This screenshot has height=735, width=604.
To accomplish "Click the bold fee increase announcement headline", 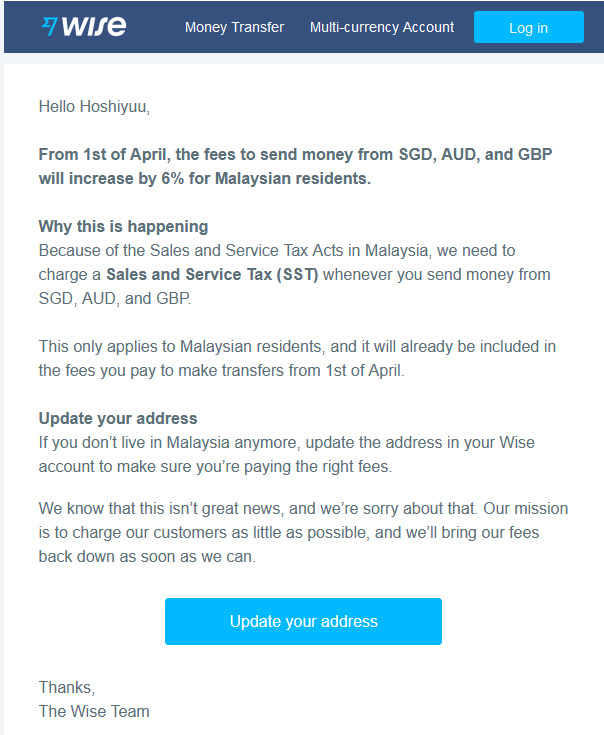I will click(295, 166).
